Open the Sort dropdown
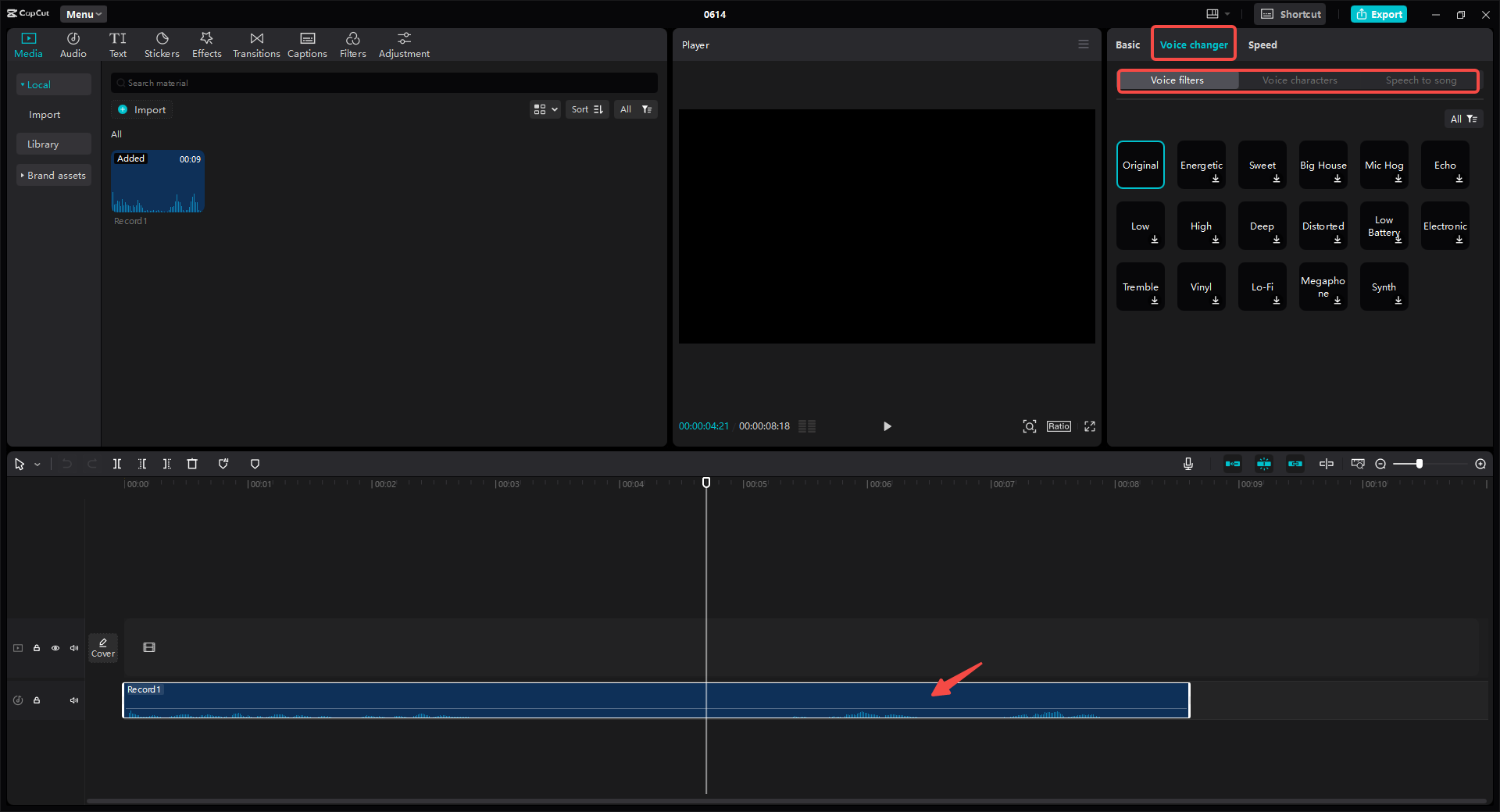1500x812 pixels. click(x=587, y=109)
